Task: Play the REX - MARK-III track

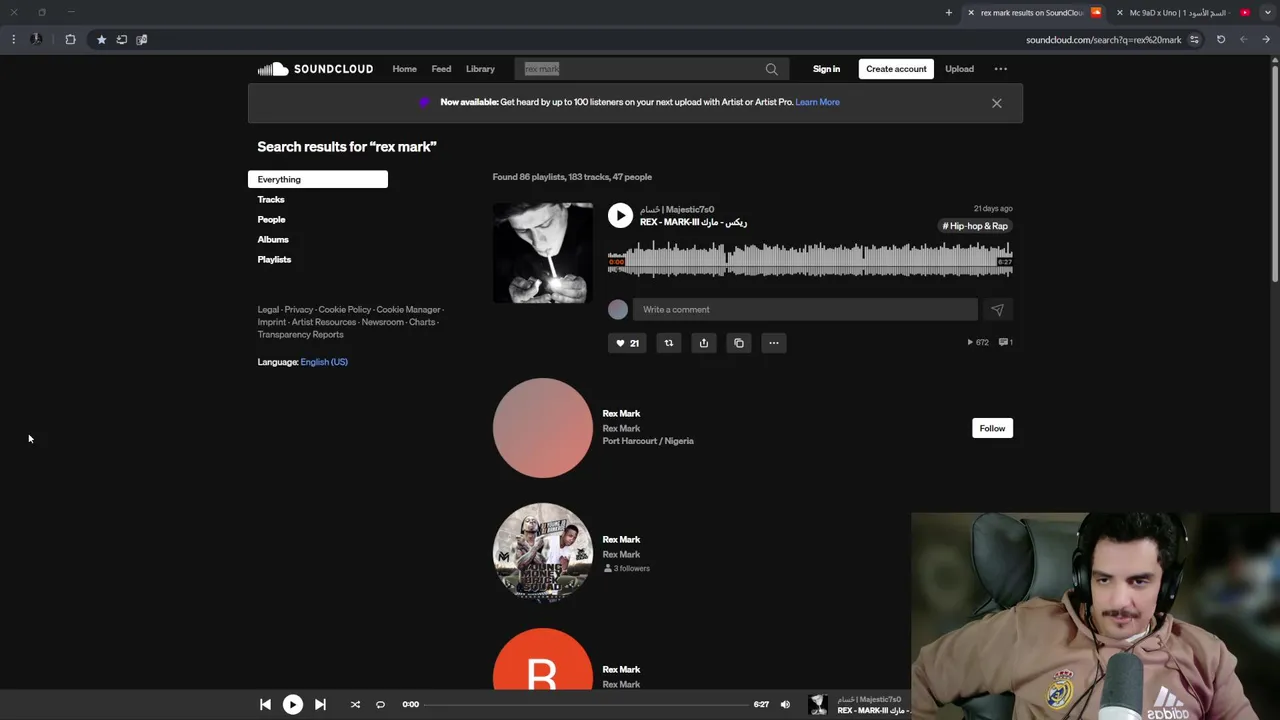Action: point(620,215)
